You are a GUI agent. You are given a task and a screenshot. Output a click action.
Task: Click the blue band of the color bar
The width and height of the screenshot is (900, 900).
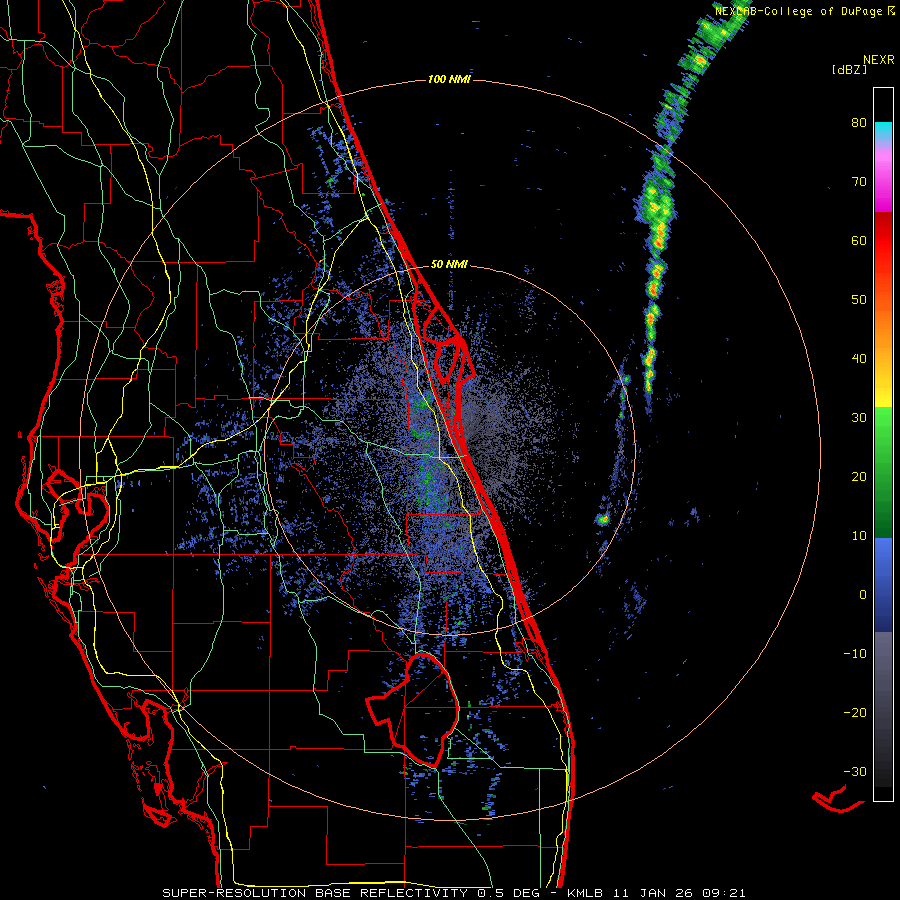tap(883, 585)
